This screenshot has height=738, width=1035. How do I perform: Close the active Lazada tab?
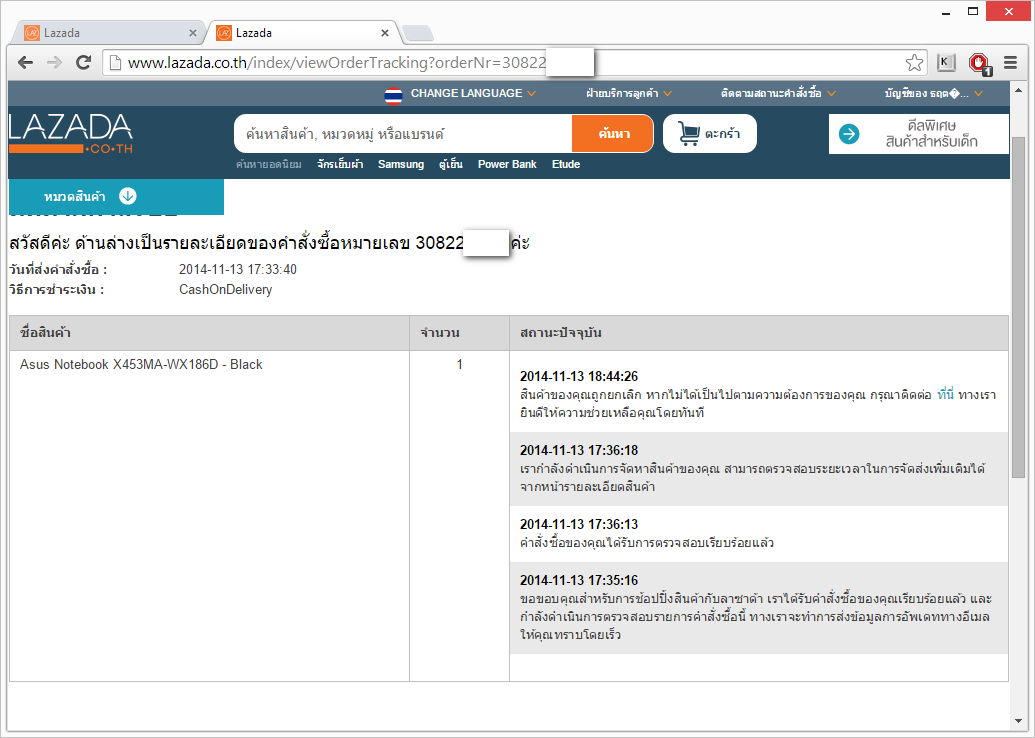tap(385, 33)
